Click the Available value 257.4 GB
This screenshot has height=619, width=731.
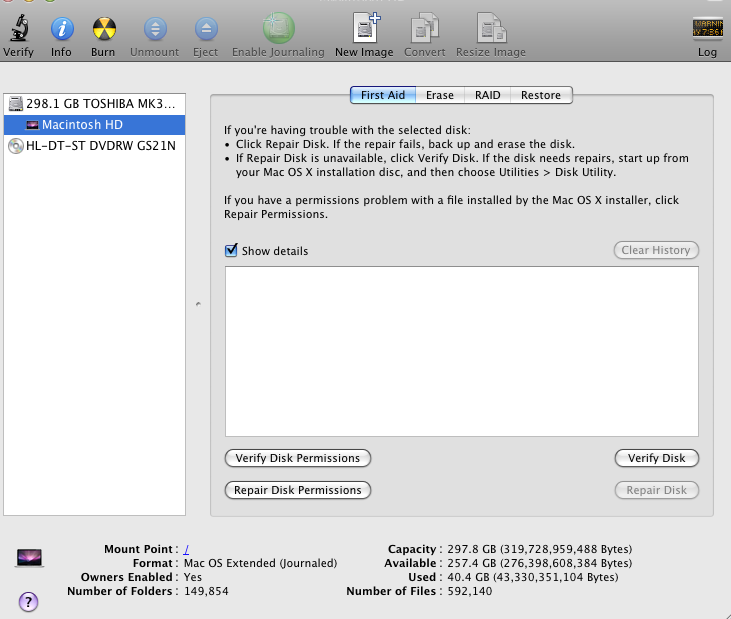[539, 563]
